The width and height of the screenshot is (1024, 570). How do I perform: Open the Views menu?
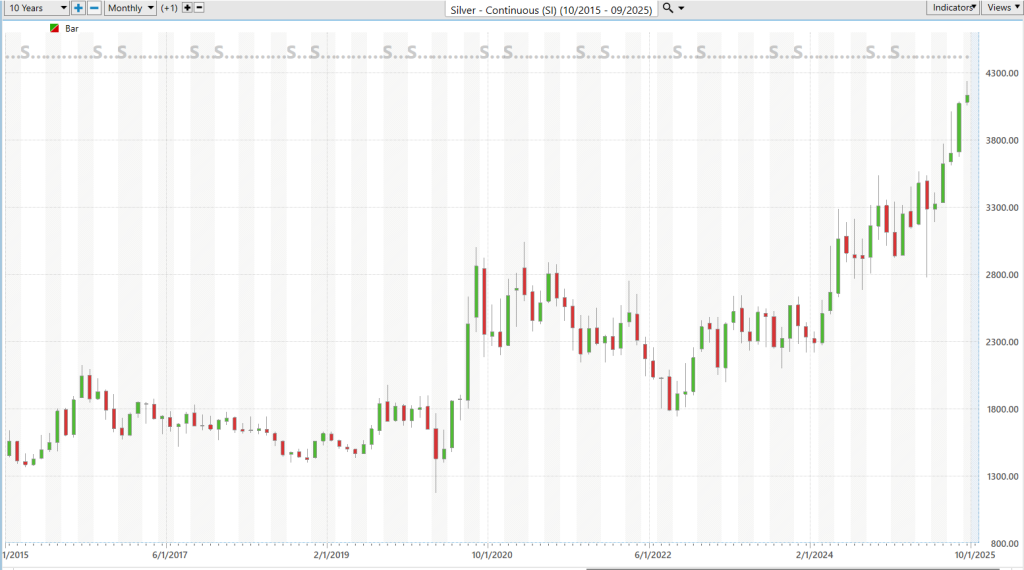(x=1002, y=8)
